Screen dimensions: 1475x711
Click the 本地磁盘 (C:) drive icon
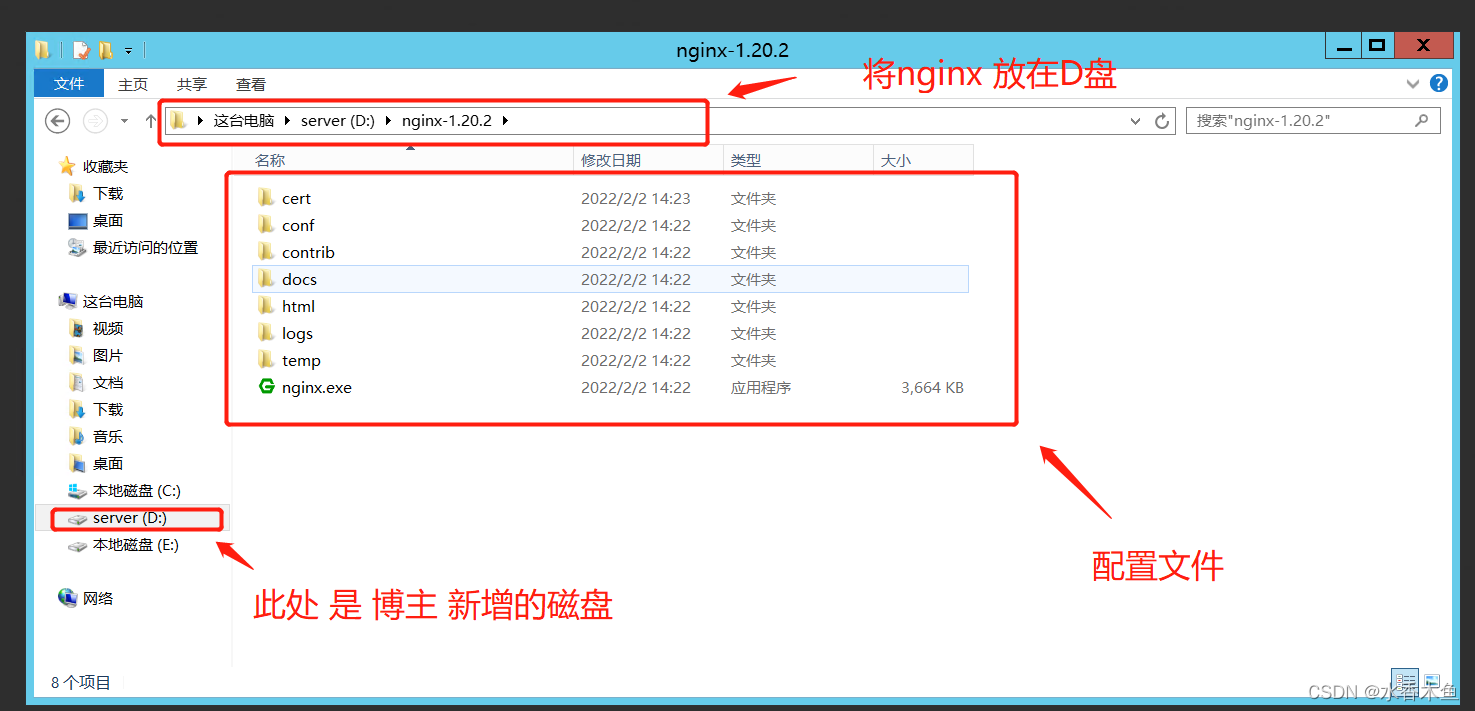[77, 490]
